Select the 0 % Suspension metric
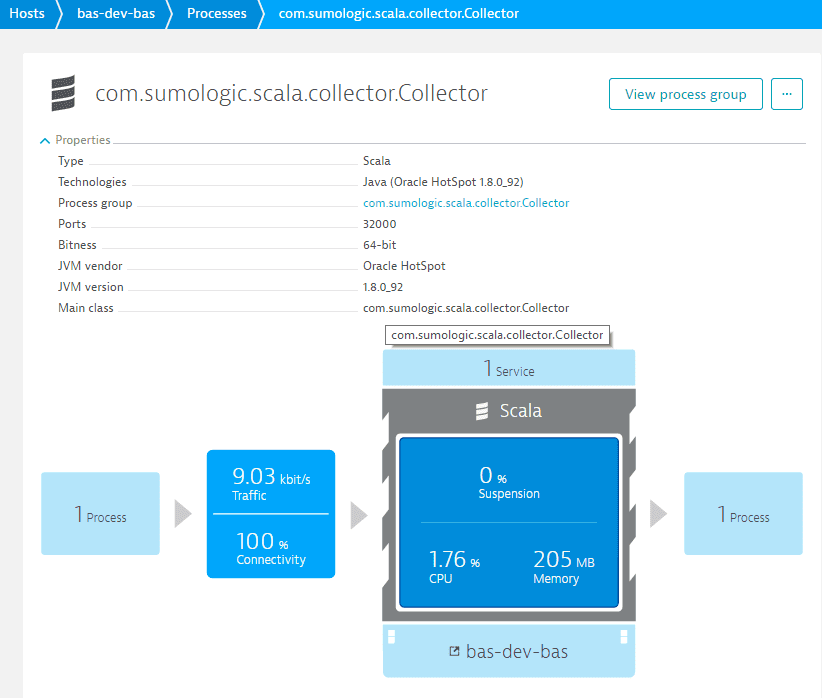The width and height of the screenshot is (822, 698). coord(509,482)
